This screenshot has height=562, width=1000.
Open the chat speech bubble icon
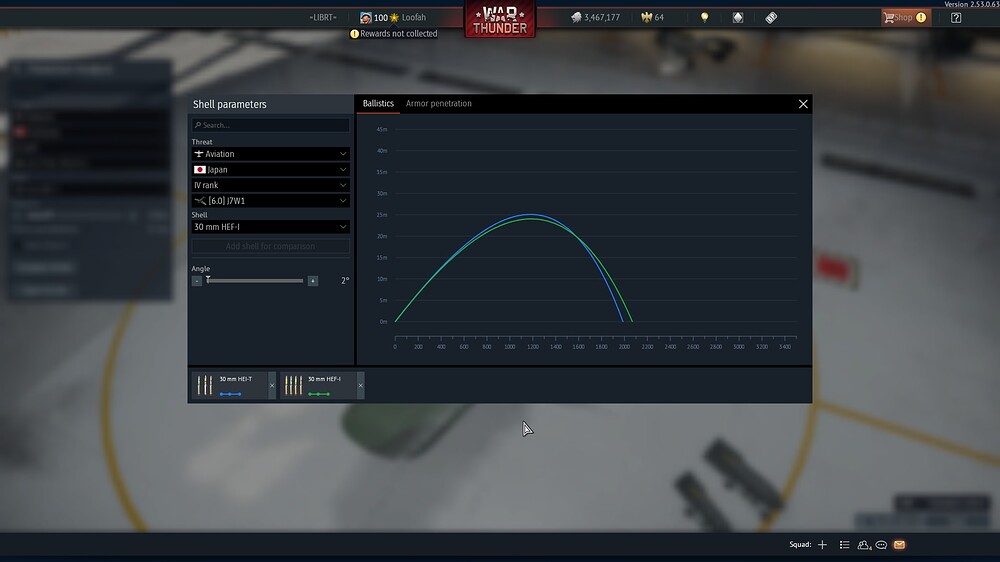881,545
